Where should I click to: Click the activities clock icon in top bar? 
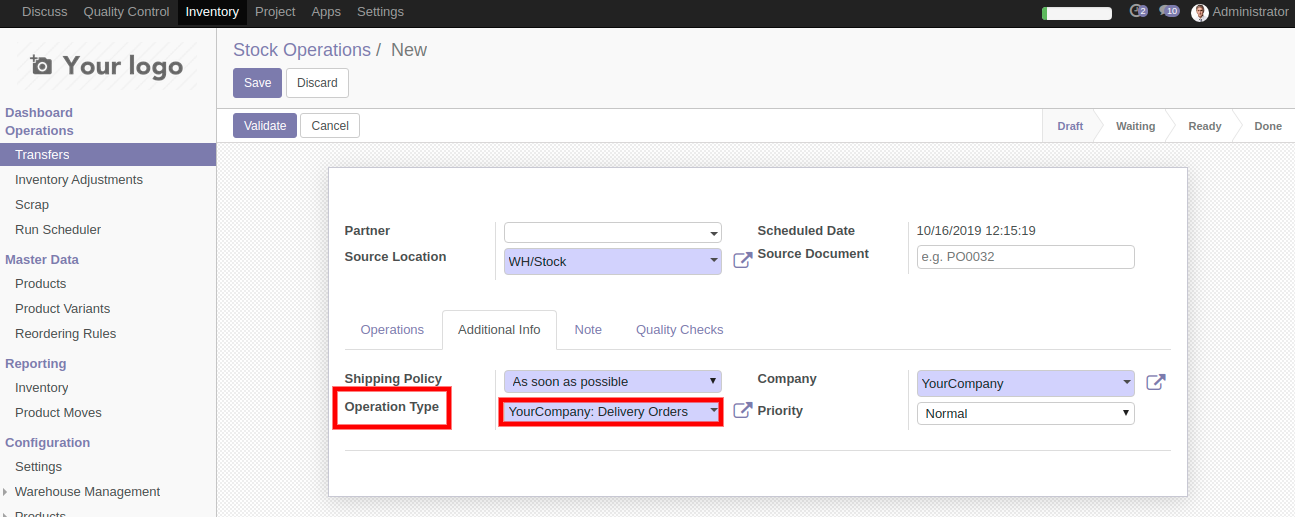point(1137,12)
